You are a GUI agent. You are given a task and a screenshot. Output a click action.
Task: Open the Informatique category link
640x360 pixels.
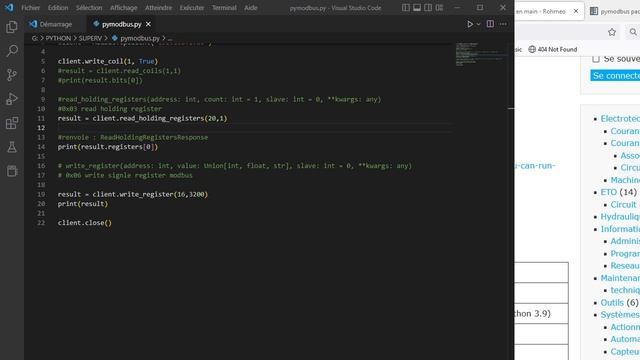click(620, 229)
